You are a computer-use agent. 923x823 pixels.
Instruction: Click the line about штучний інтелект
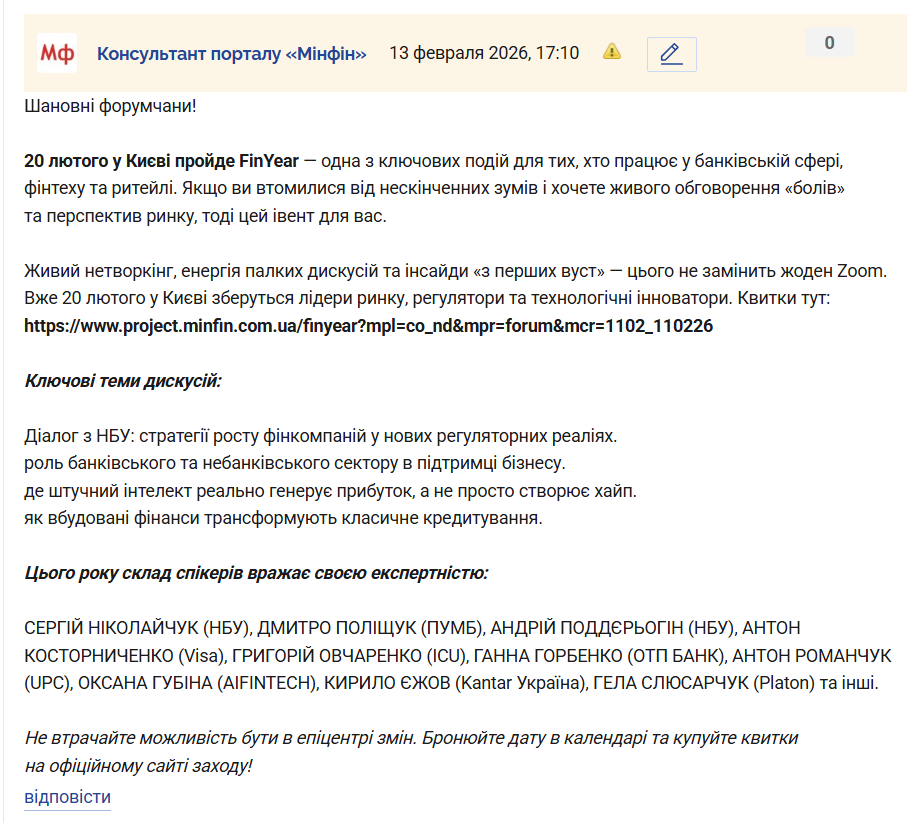(x=330, y=491)
